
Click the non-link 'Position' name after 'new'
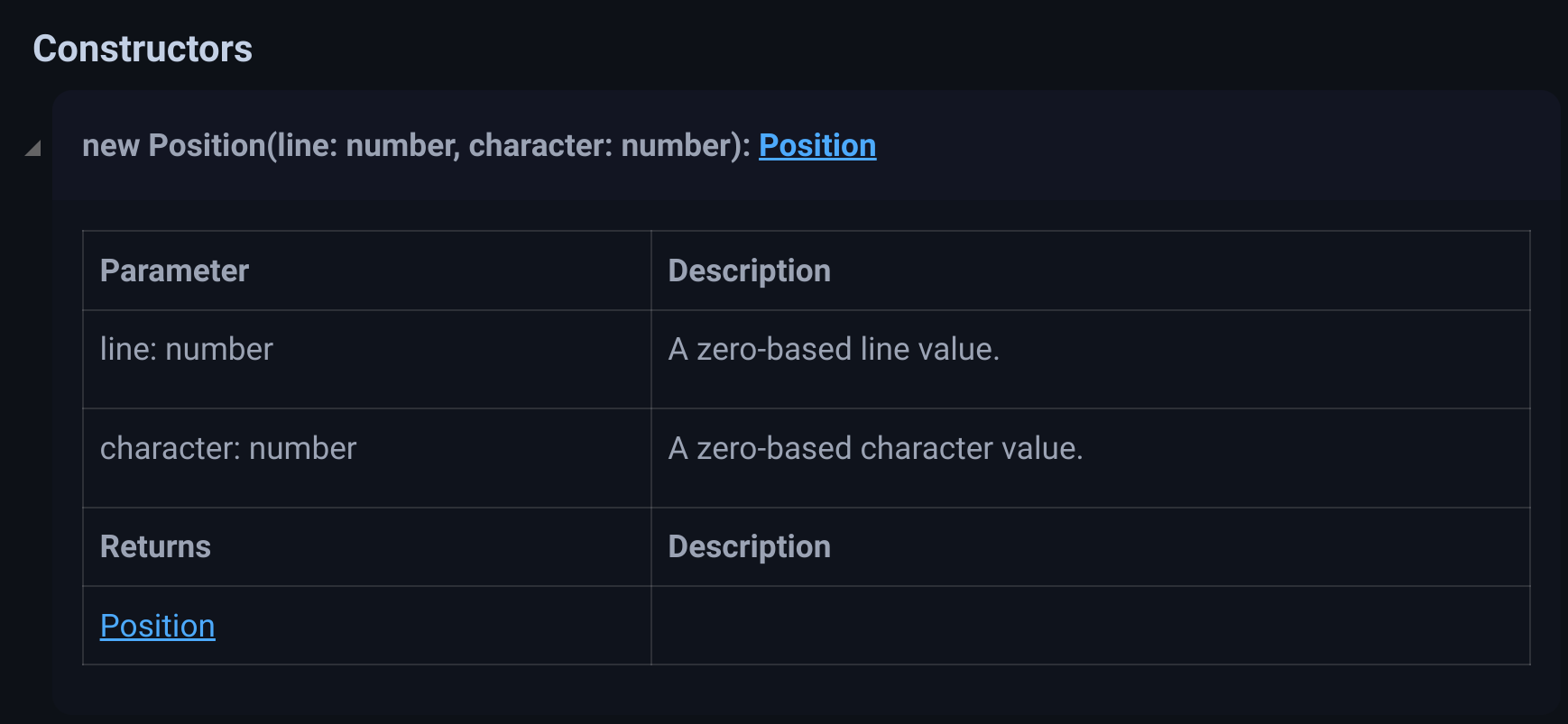[207, 146]
